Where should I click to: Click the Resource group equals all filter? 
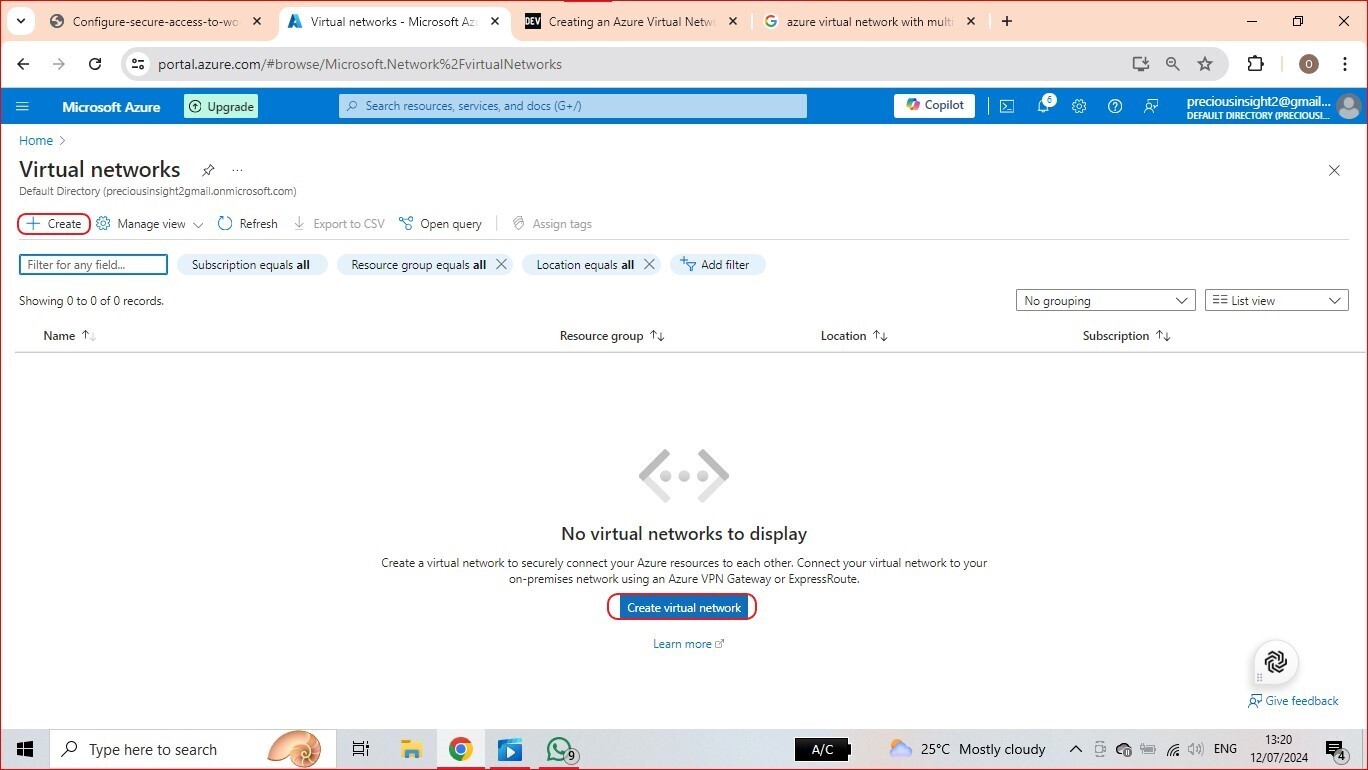(418, 265)
